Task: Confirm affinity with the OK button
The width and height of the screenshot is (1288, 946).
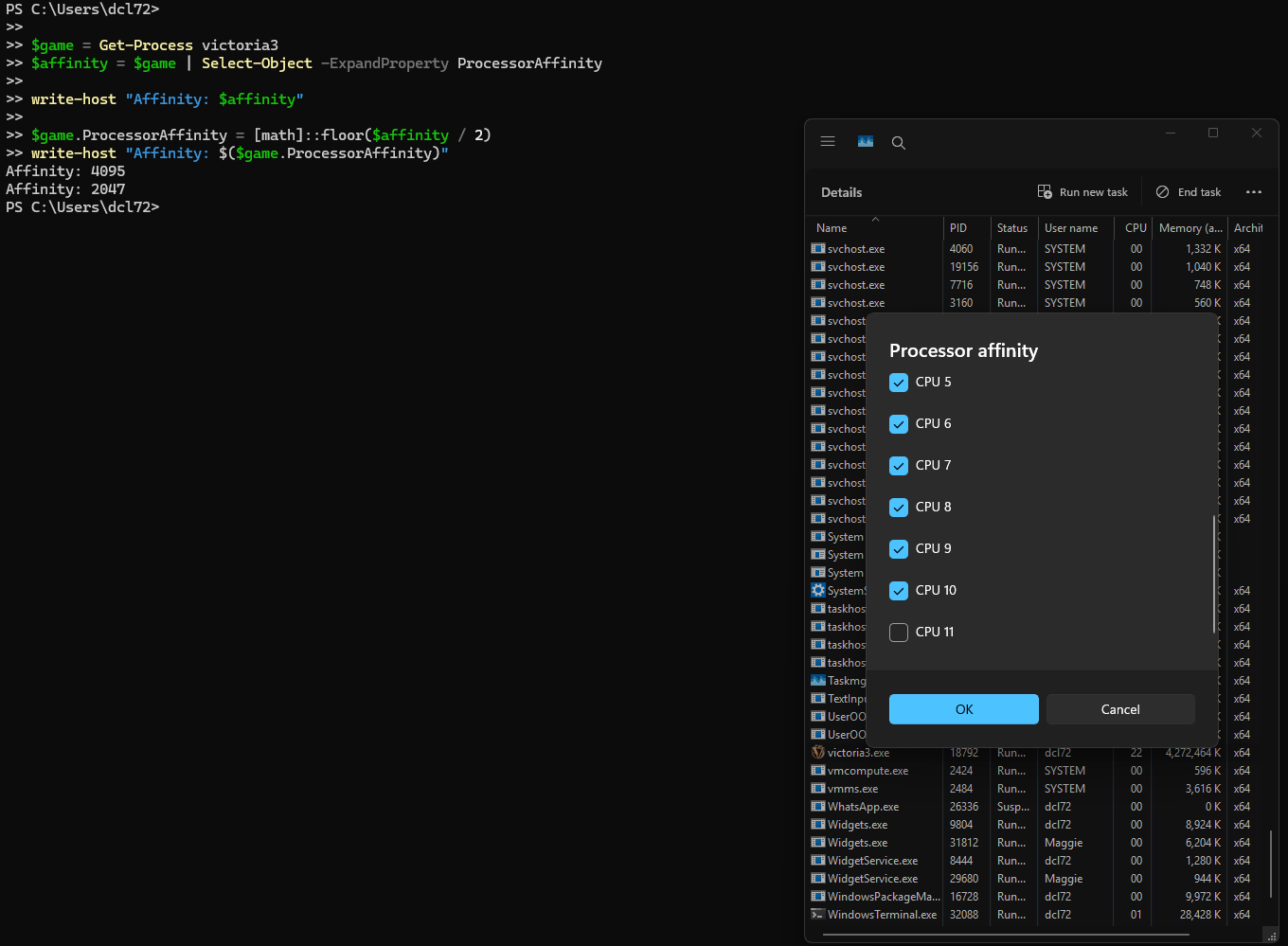Action: [963, 709]
